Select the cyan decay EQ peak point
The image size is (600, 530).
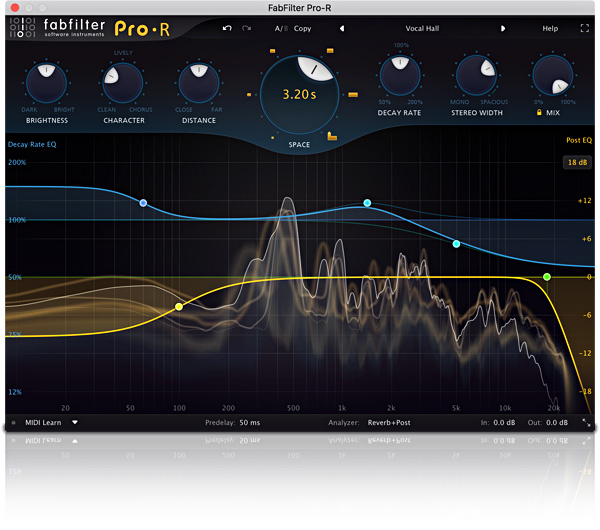coord(367,203)
